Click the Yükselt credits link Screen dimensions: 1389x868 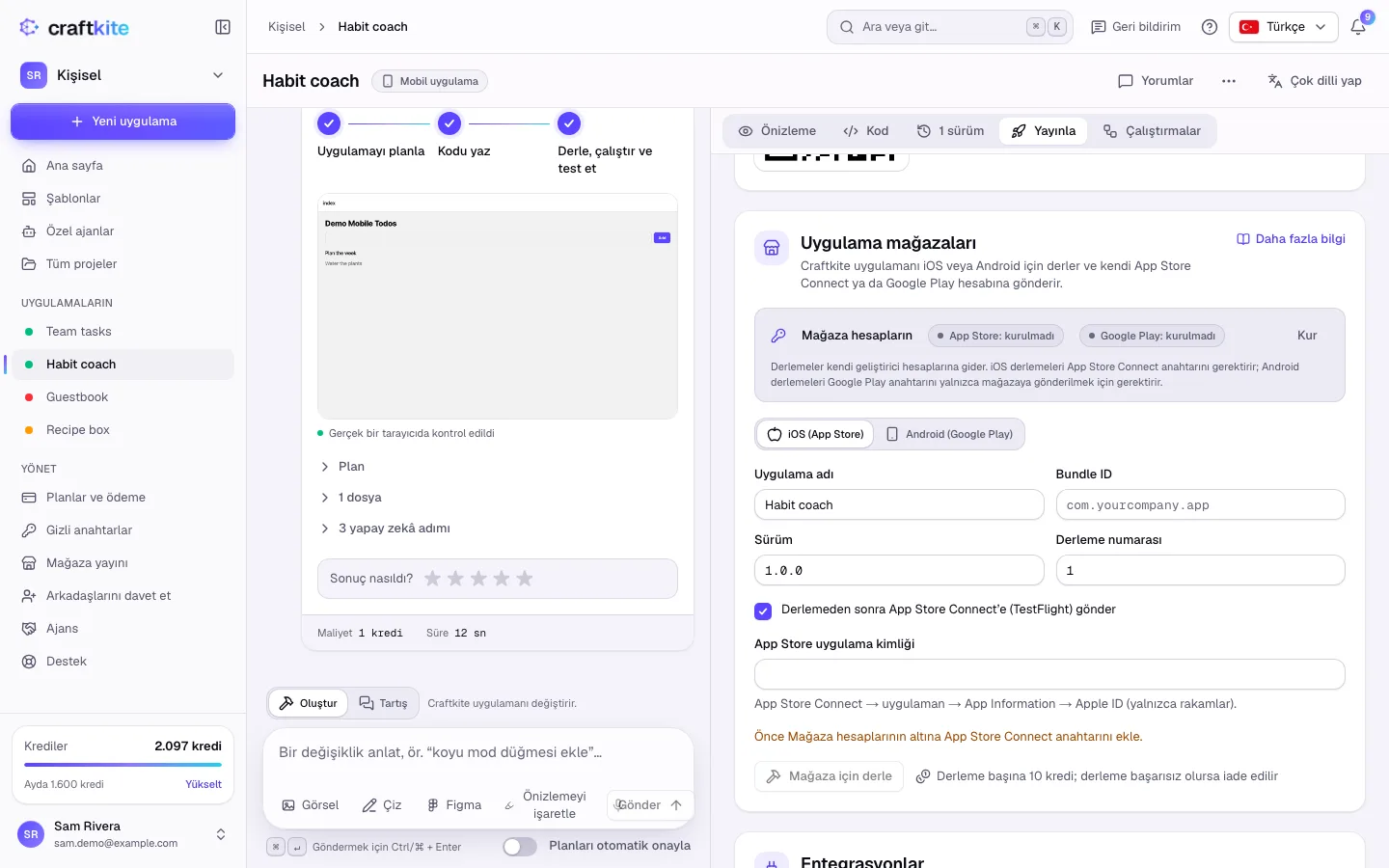click(x=204, y=784)
